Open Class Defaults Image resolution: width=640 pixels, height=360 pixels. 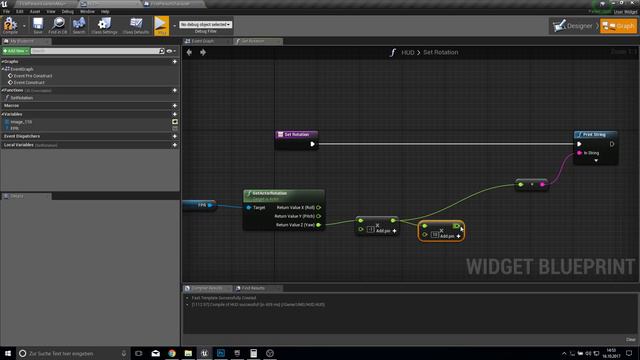pyautogui.click(x=136, y=25)
